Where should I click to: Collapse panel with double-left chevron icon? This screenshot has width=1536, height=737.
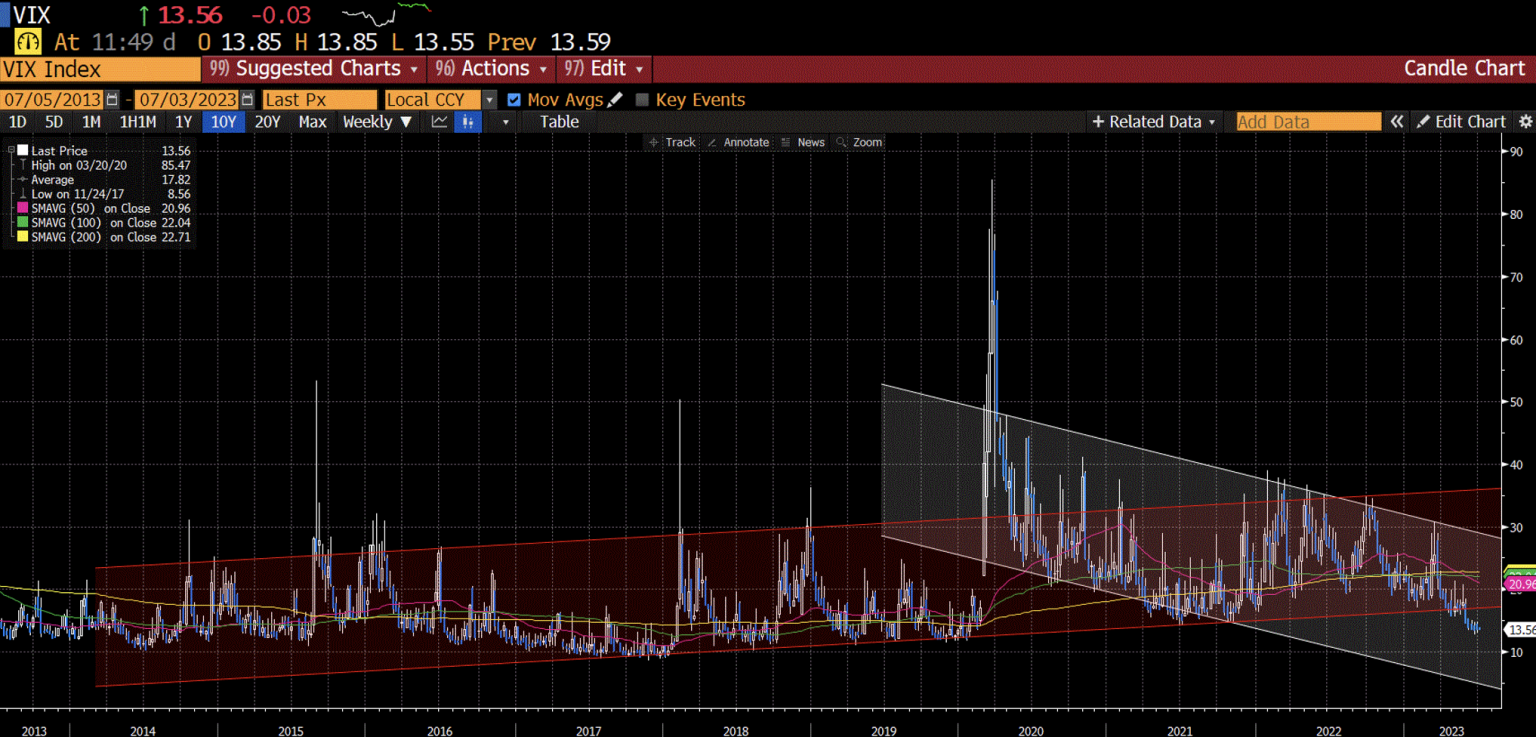click(1396, 122)
